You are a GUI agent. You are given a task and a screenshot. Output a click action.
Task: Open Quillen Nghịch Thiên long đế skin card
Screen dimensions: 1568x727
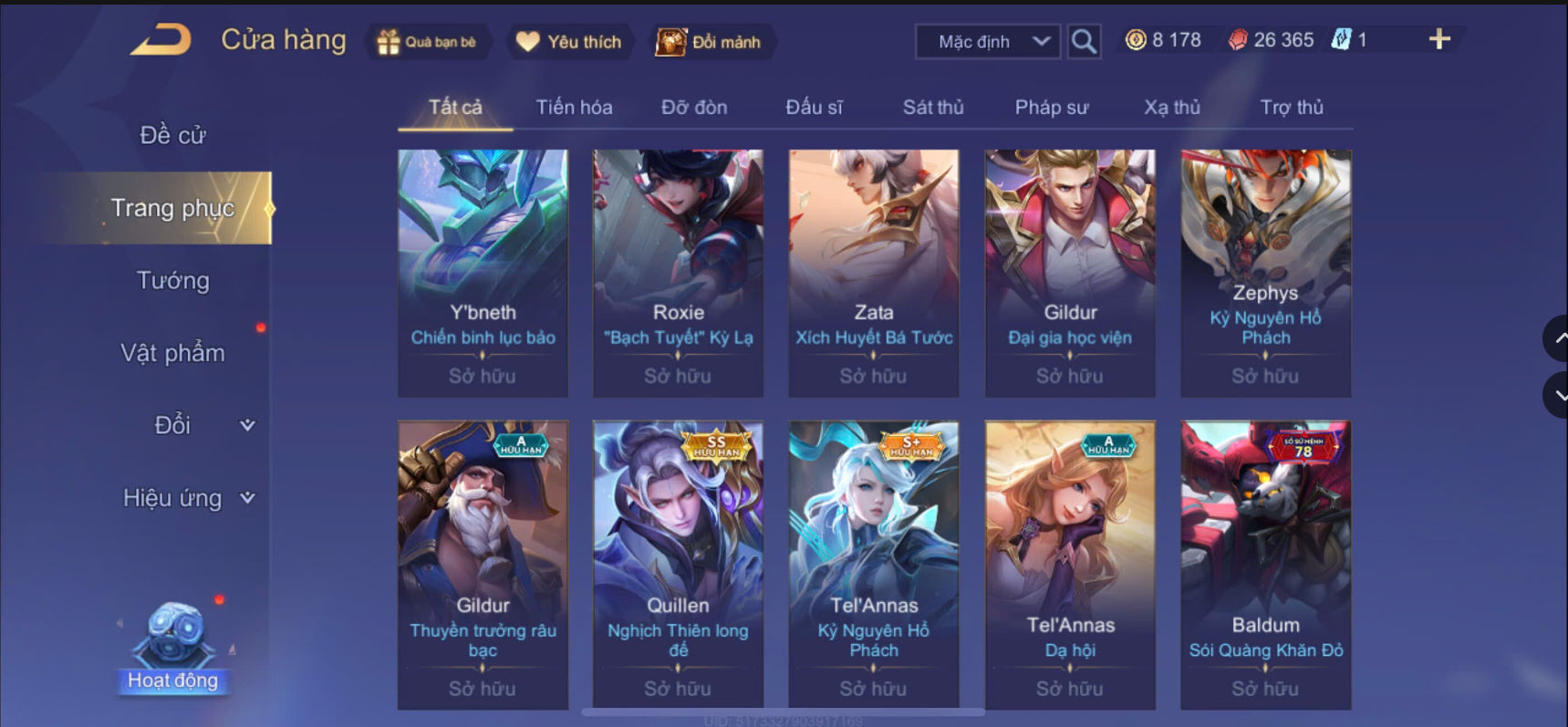(678, 565)
